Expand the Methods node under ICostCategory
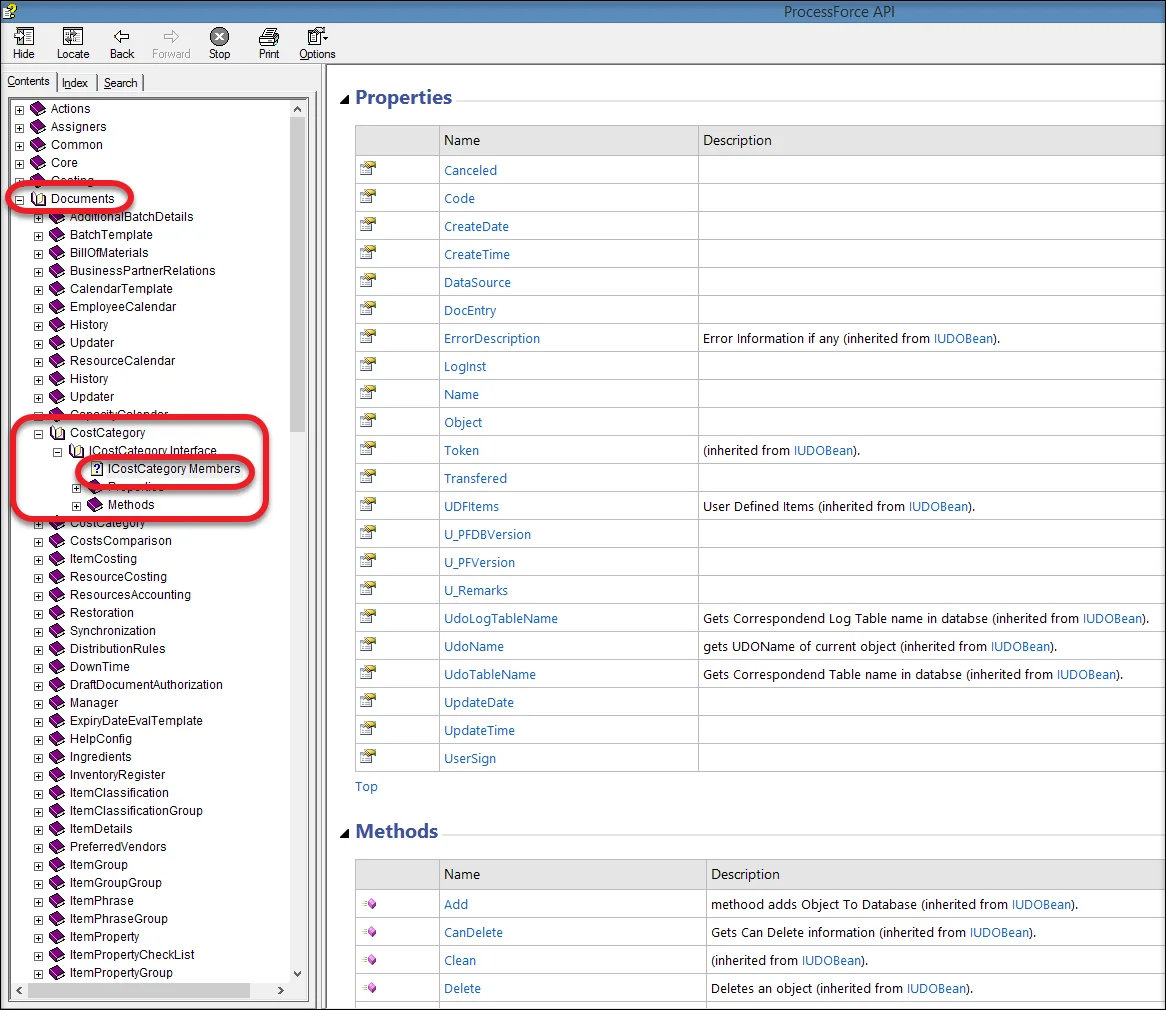1166x1010 pixels. [76, 506]
